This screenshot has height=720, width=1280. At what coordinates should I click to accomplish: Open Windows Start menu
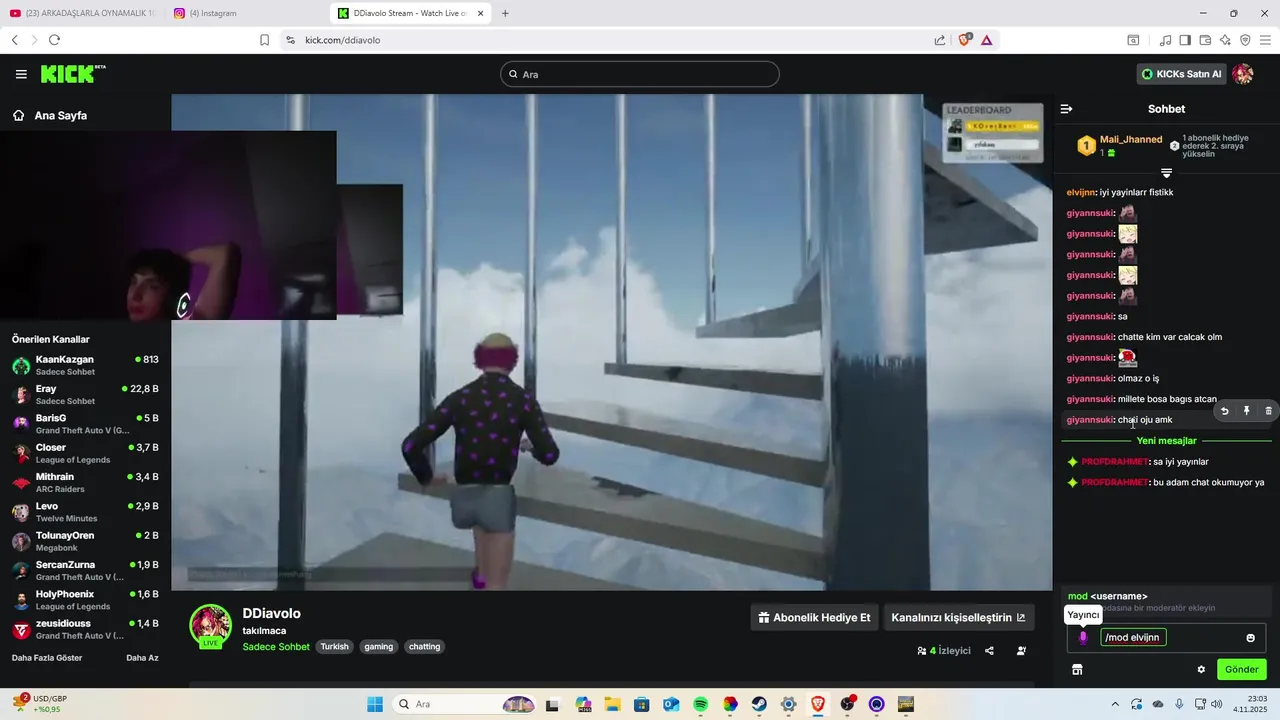[x=375, y=704]
